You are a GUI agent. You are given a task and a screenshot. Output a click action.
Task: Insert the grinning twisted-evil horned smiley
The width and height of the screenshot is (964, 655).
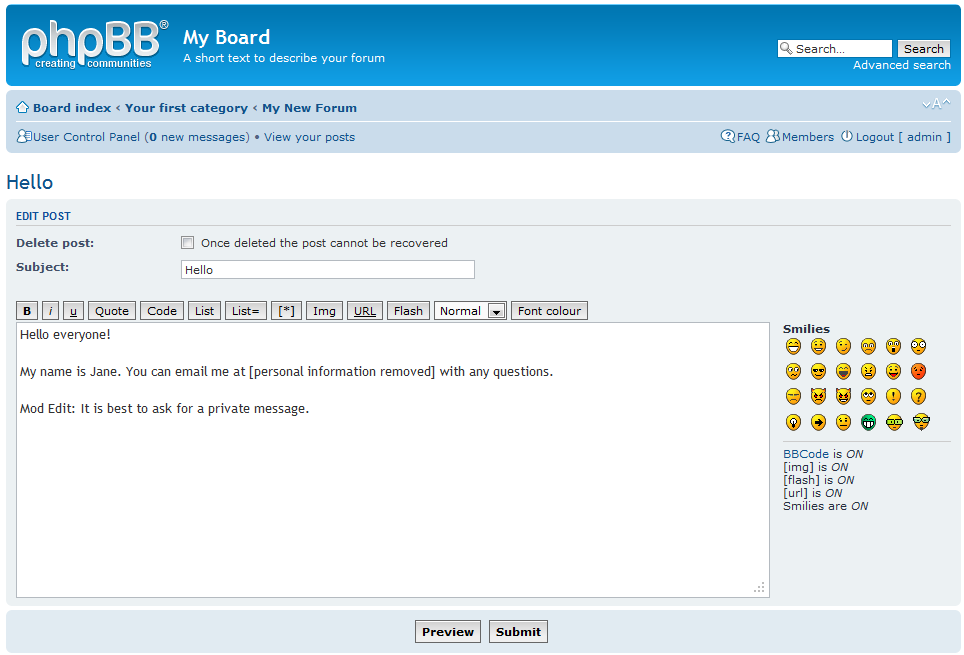[844, 397]
